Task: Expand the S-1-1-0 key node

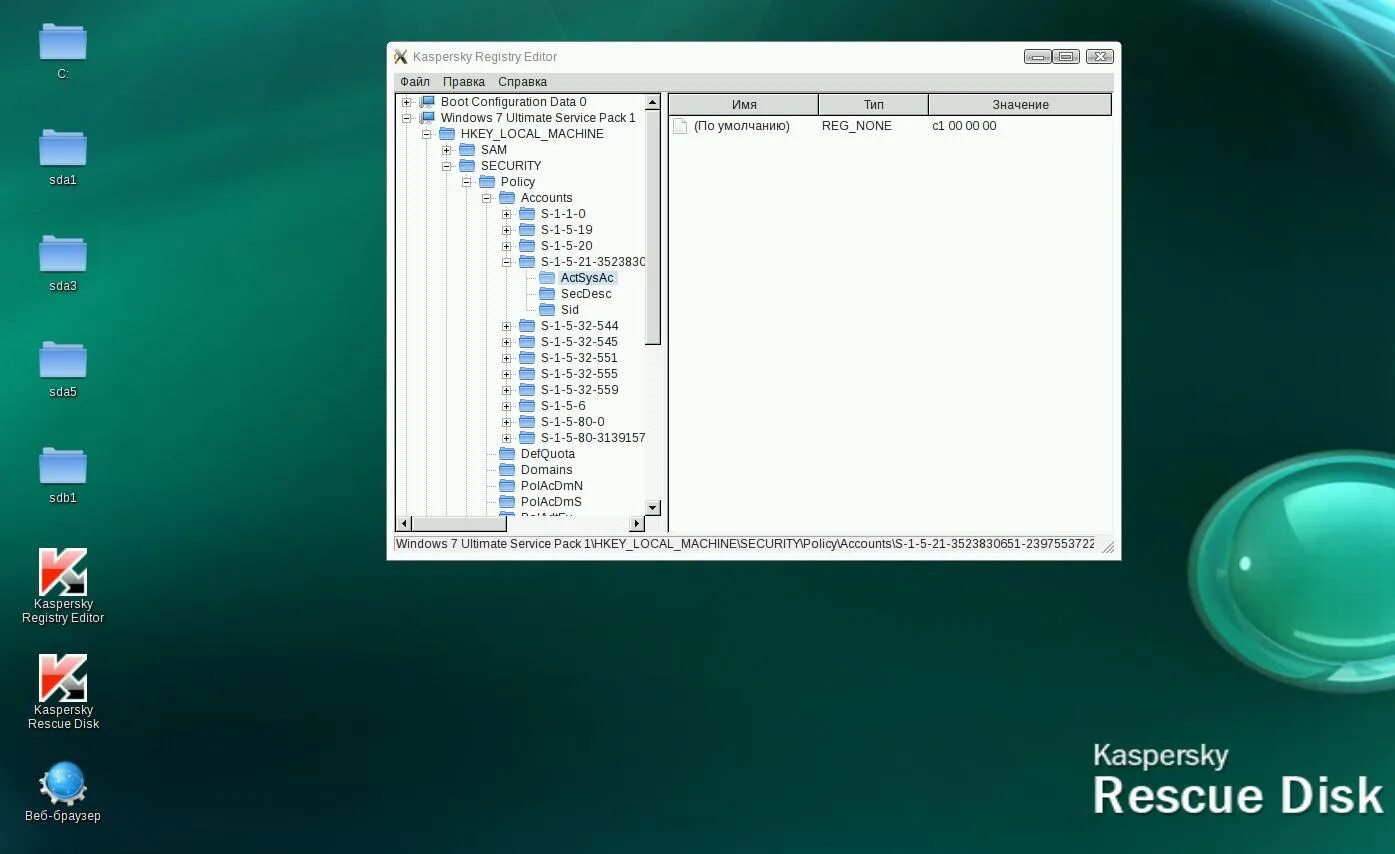Action: click(507, 214)
